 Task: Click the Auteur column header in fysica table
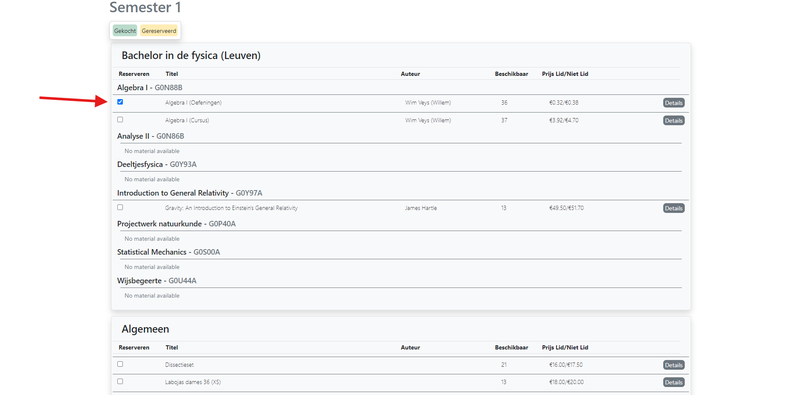410,74
